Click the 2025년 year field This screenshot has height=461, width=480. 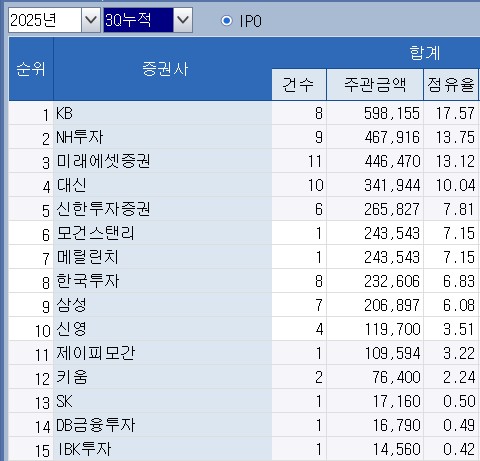click(x=45, y=20)
